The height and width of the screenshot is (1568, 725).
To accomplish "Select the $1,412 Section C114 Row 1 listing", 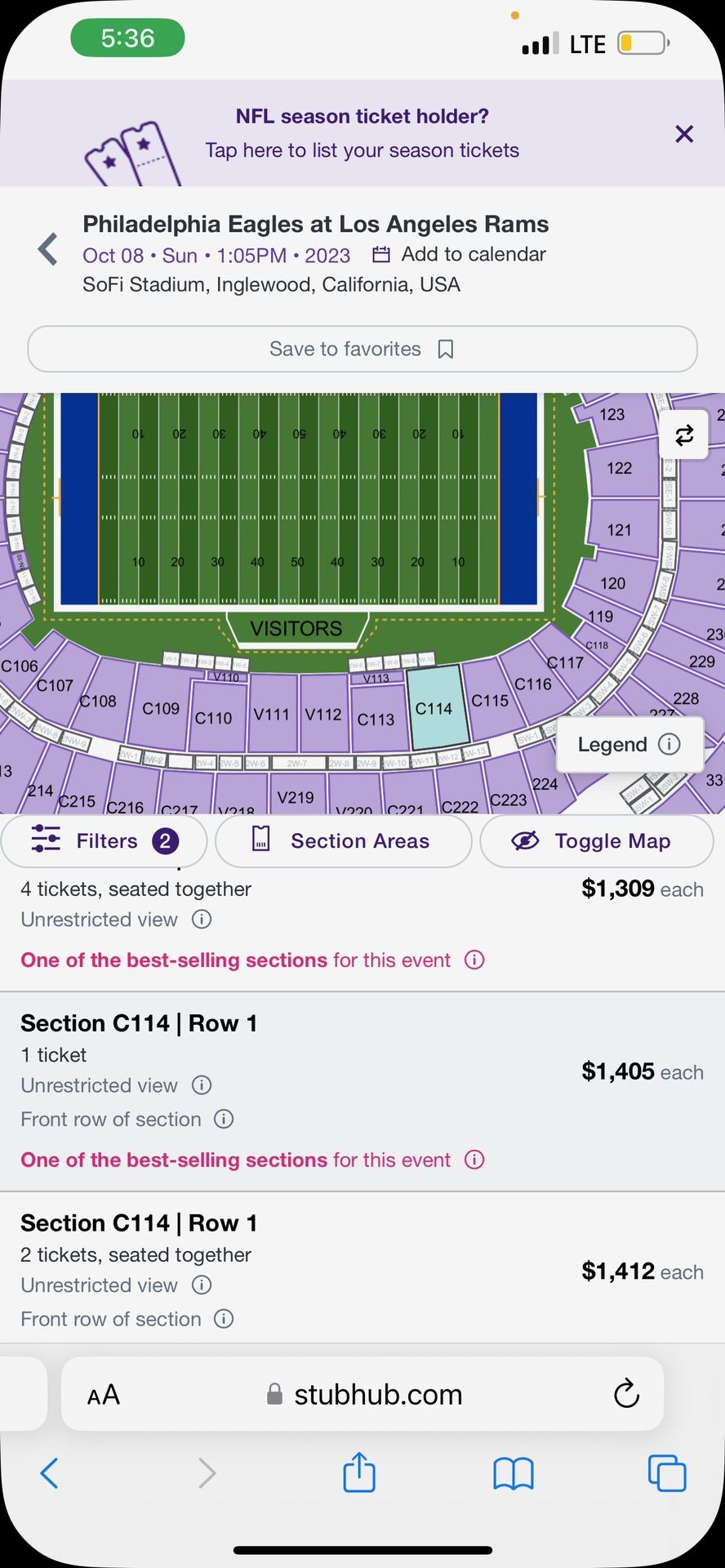I will click(362, 1267).
